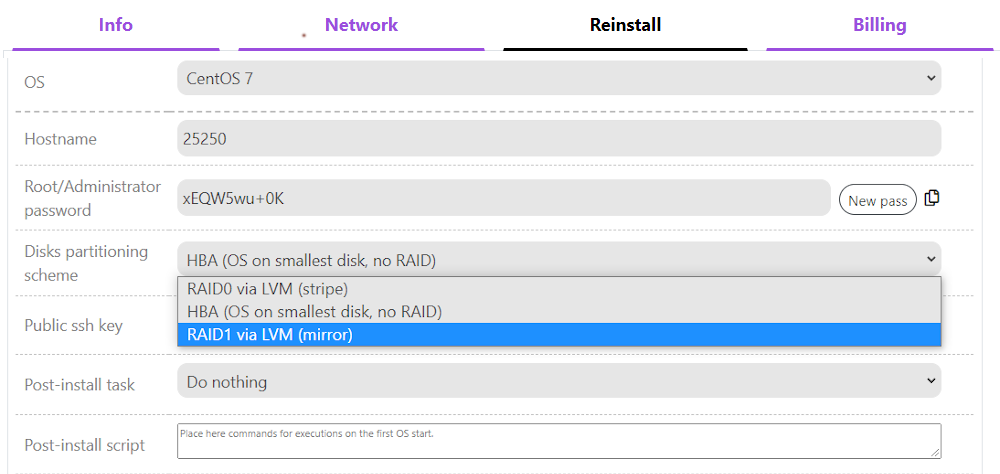Expand the Post-install task dropdown

(x=558, y=381)
